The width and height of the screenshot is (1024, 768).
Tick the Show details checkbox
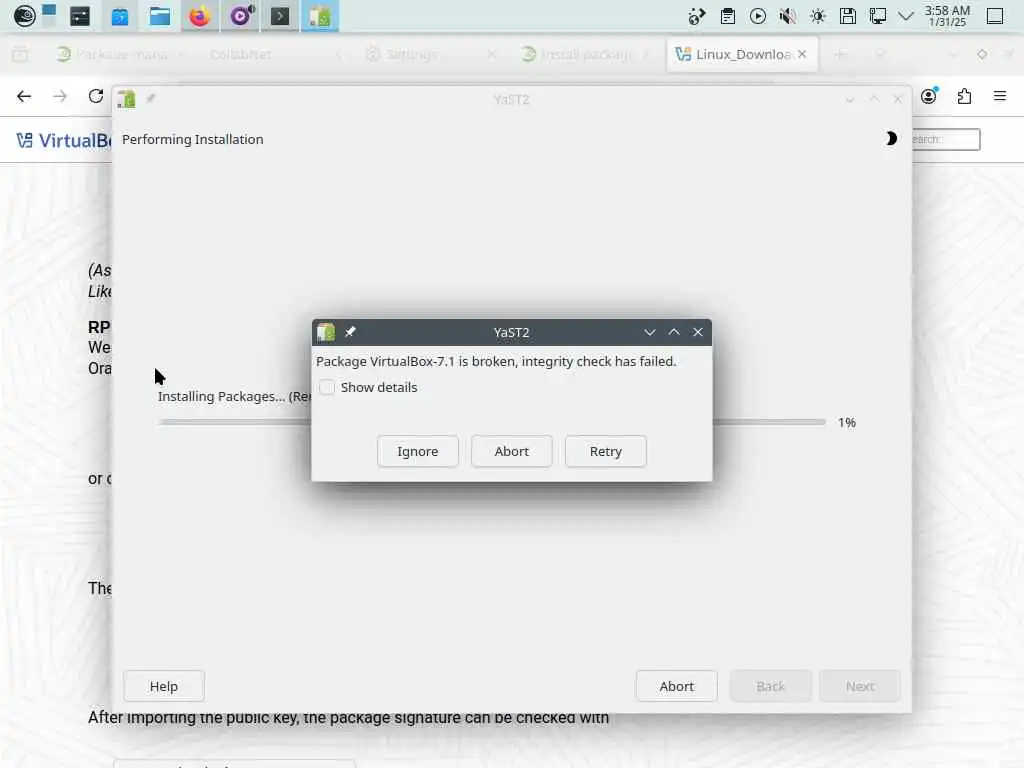[327, 387]
